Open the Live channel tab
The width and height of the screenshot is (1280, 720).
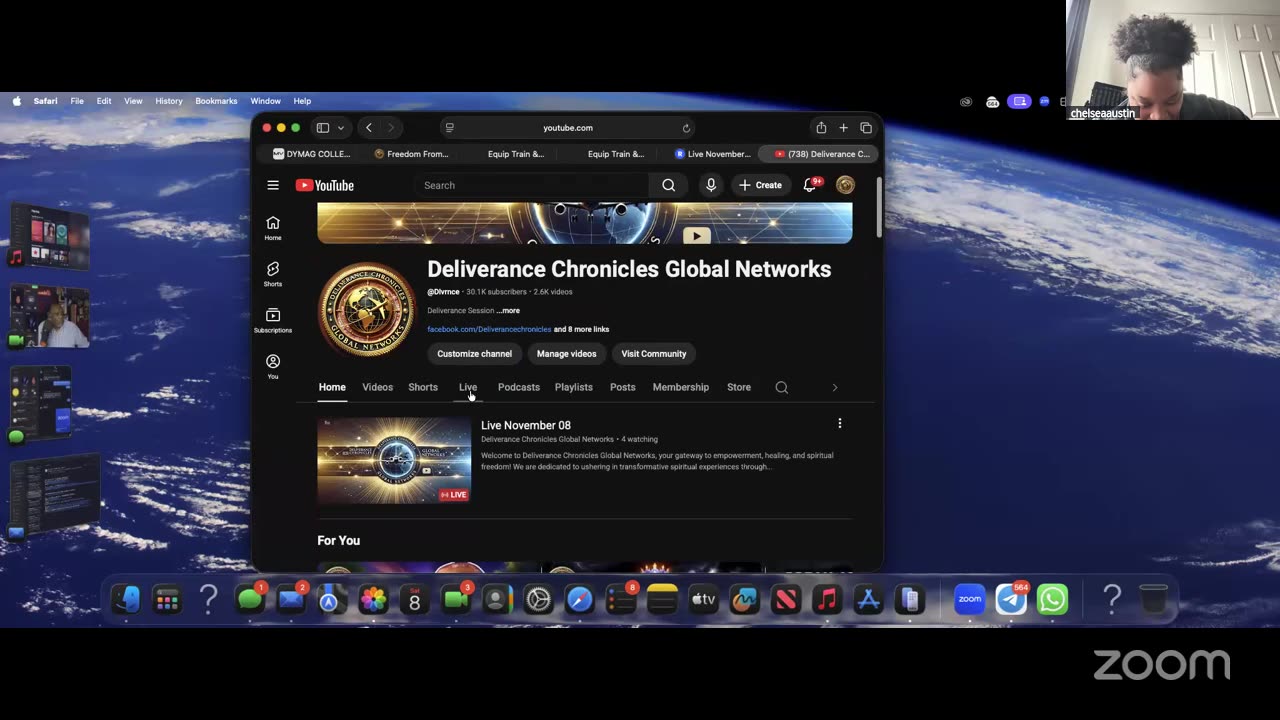click(468, 387)
